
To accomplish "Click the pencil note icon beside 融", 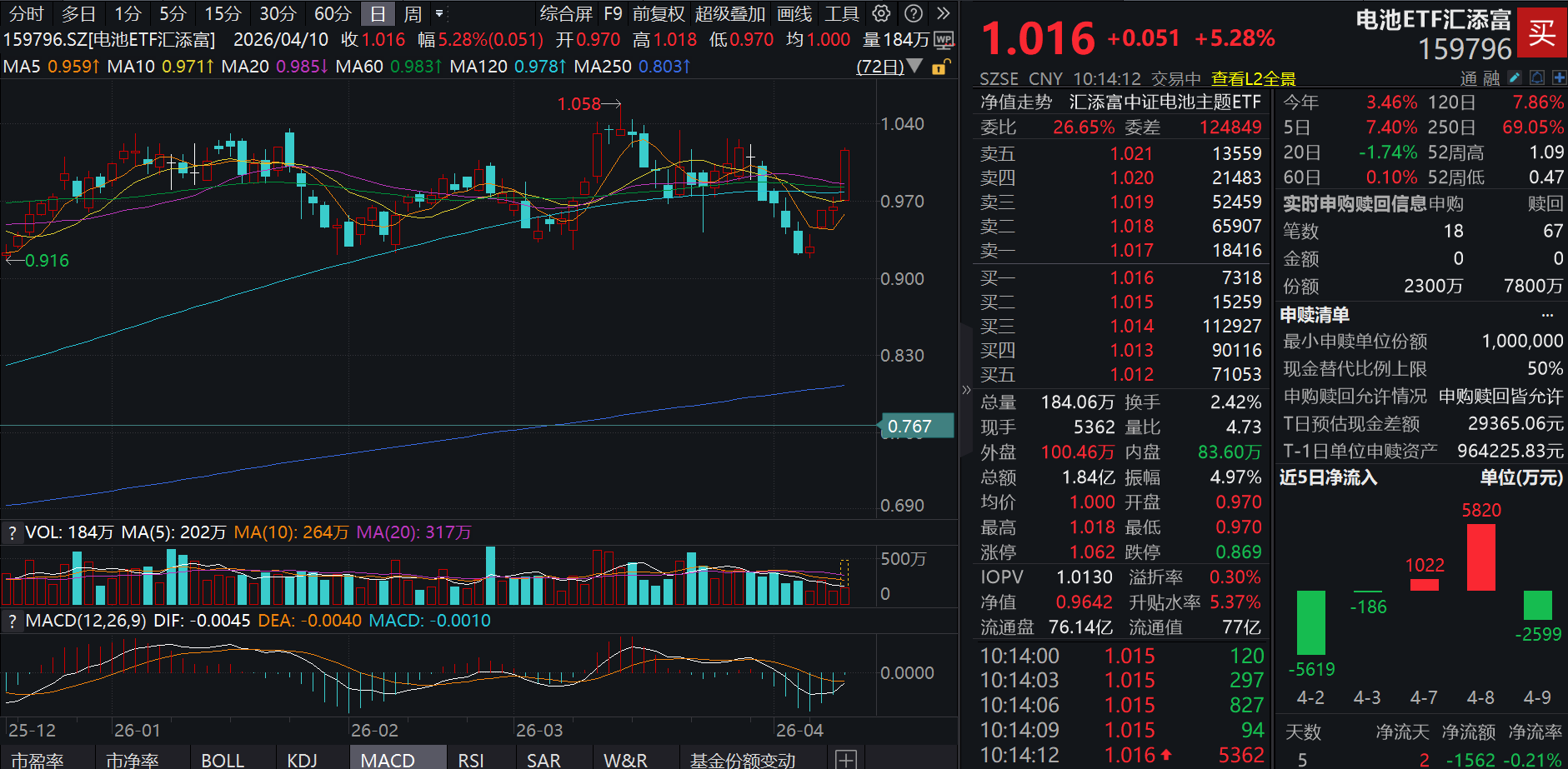I will coord(1515,77).
